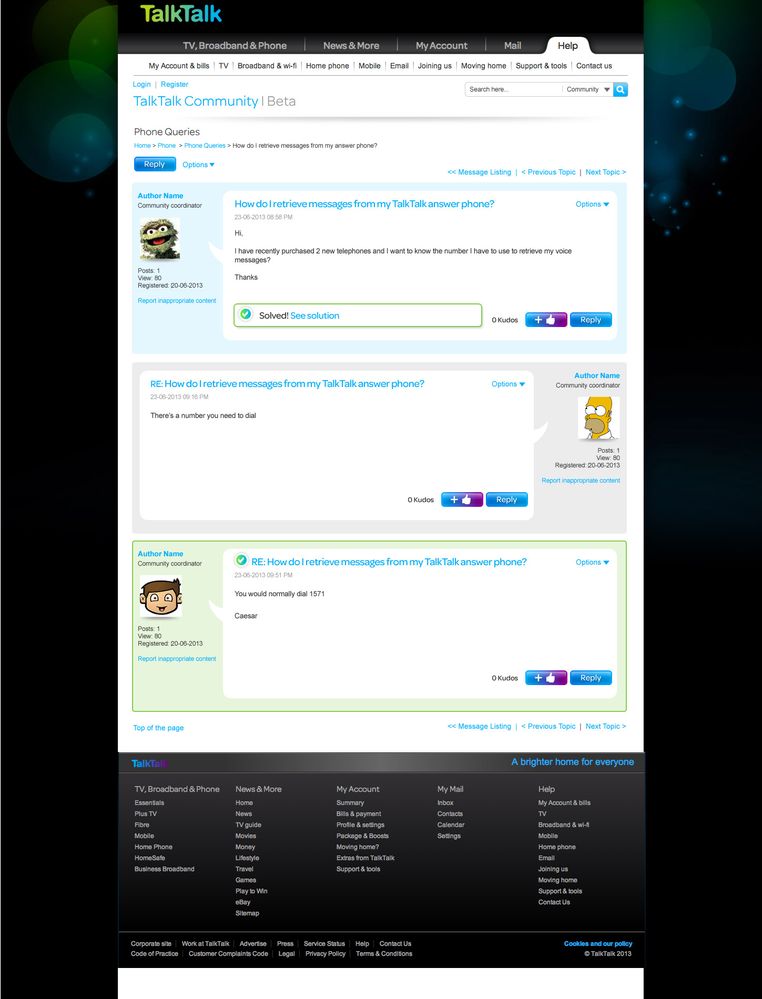This screenshot has width=762, height=999.
Task: Click the green check icon on accepted solution title
Action: (241, 560)
